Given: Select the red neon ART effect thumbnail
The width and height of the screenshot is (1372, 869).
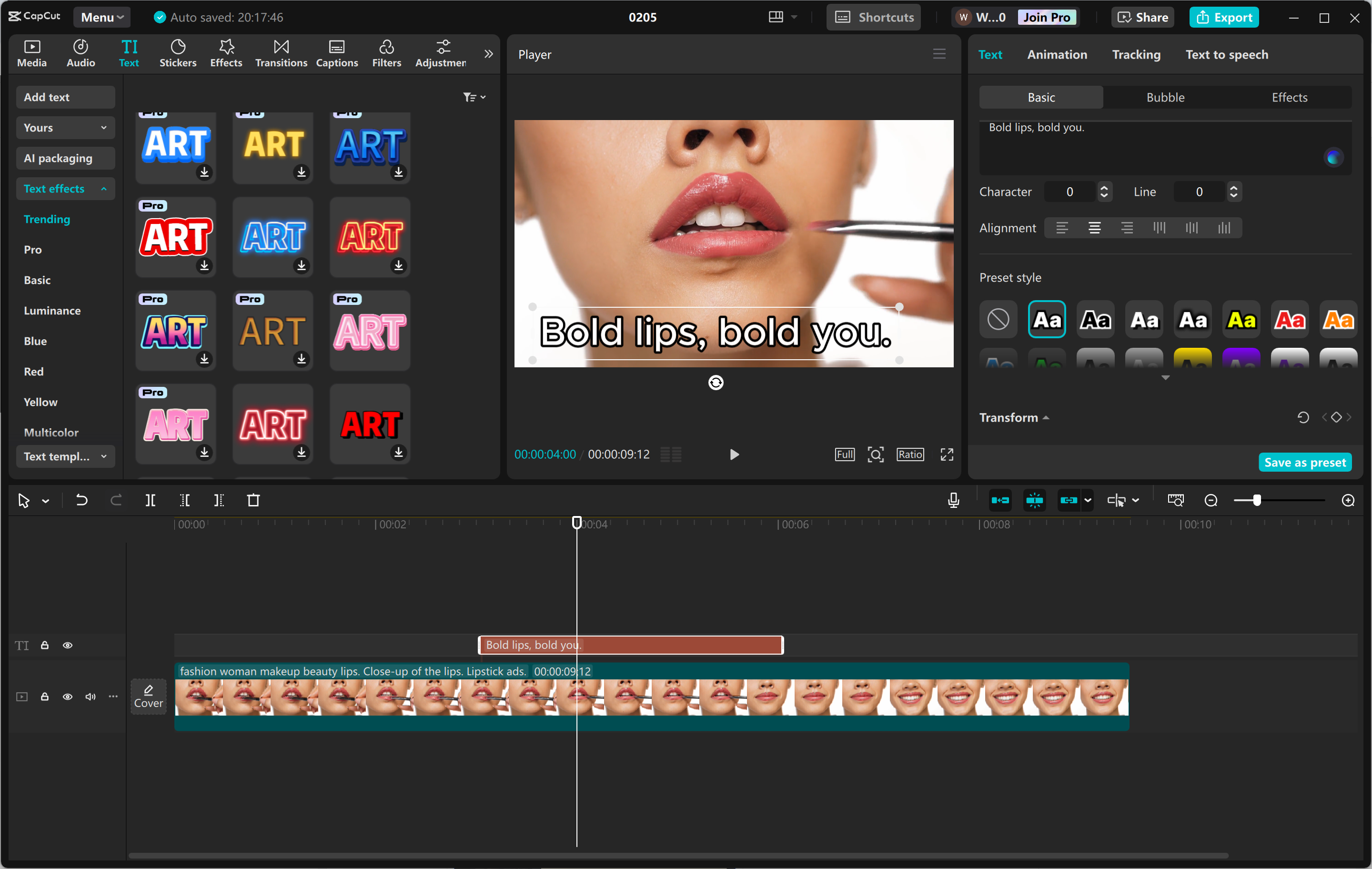Looking at the screenshot, I should coord(272,424).
